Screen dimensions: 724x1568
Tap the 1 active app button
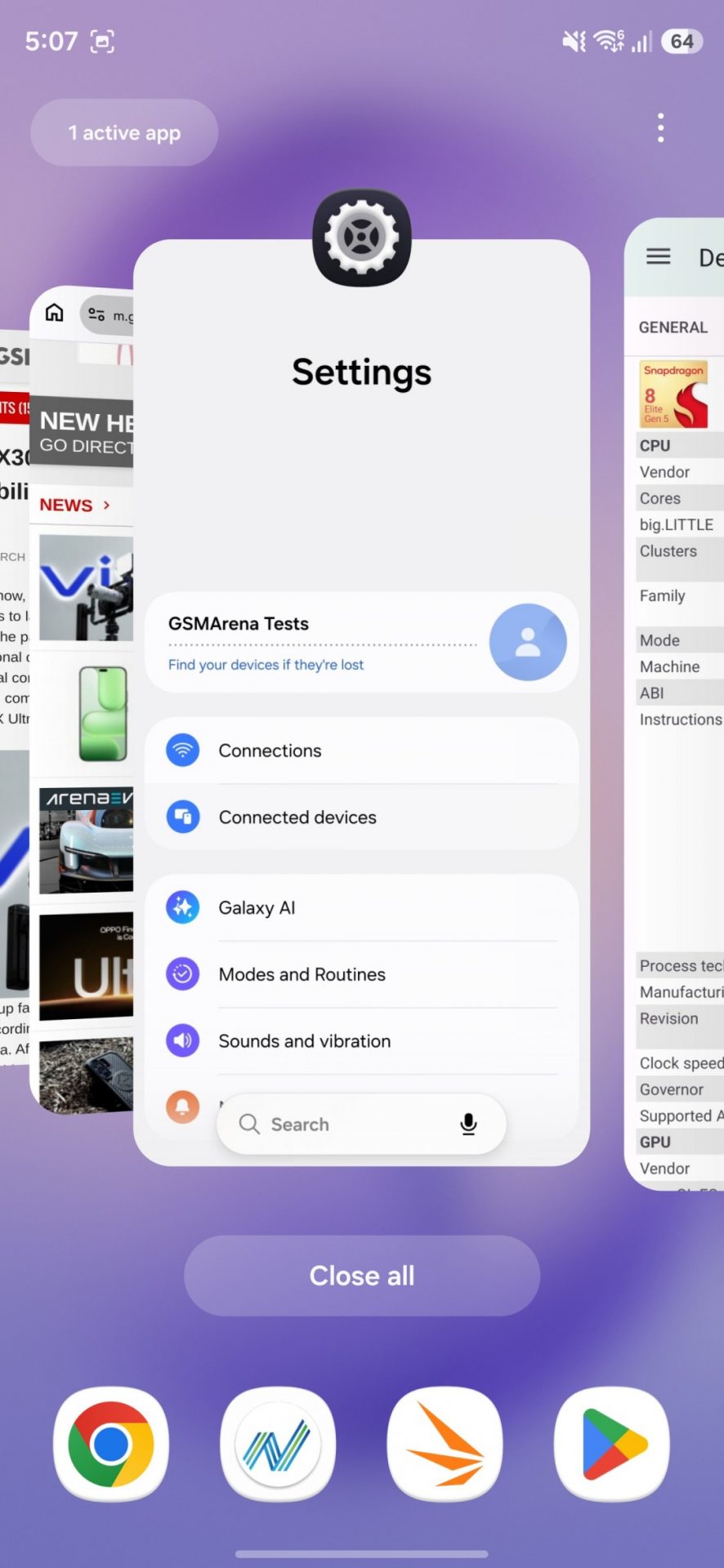[x=124, y=133]
